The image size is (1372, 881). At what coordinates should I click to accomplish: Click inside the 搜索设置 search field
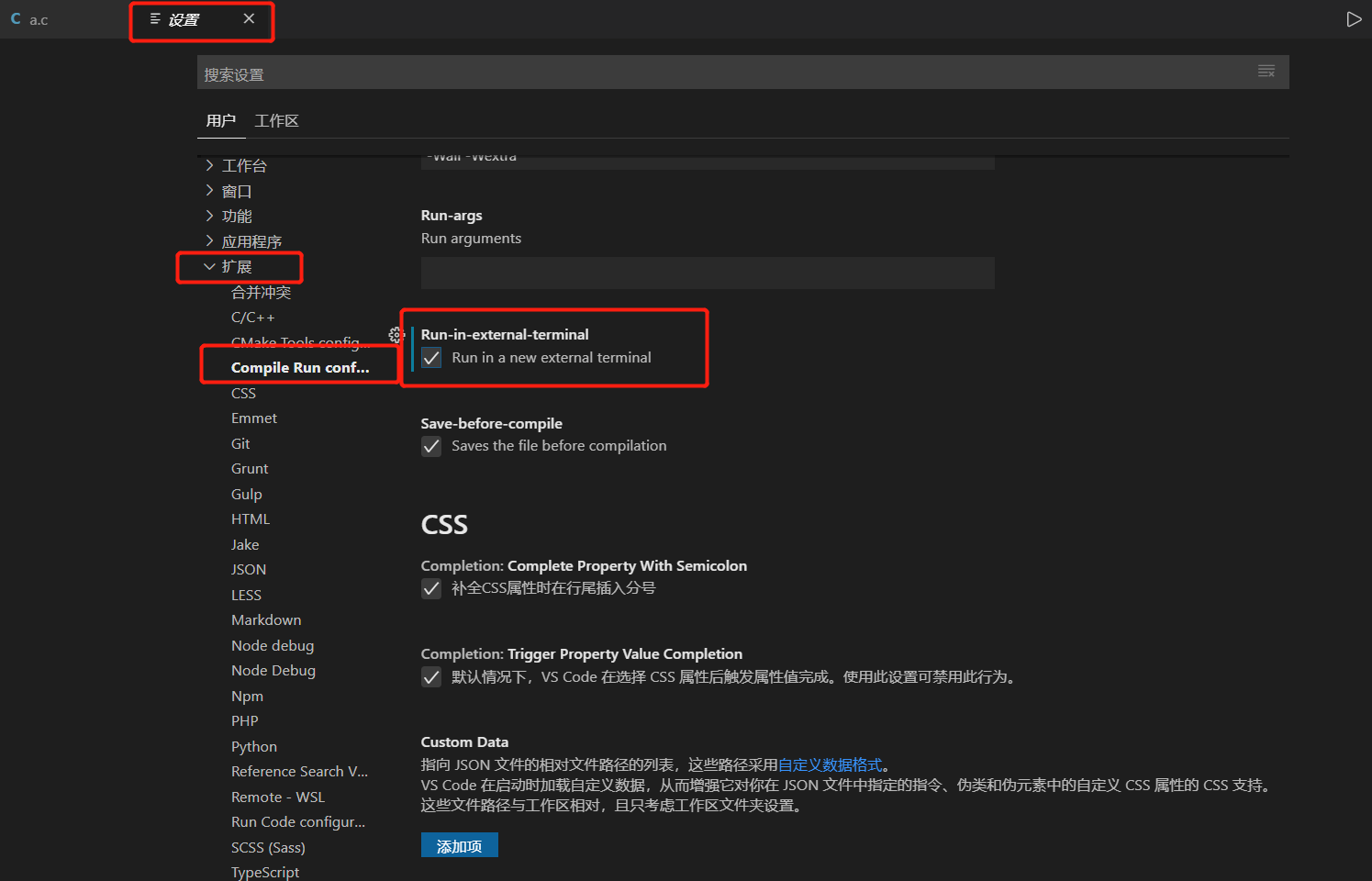point(642,72)
